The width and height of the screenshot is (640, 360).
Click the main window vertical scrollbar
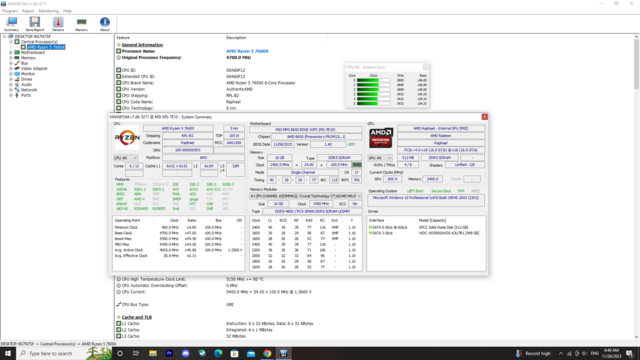636,187
